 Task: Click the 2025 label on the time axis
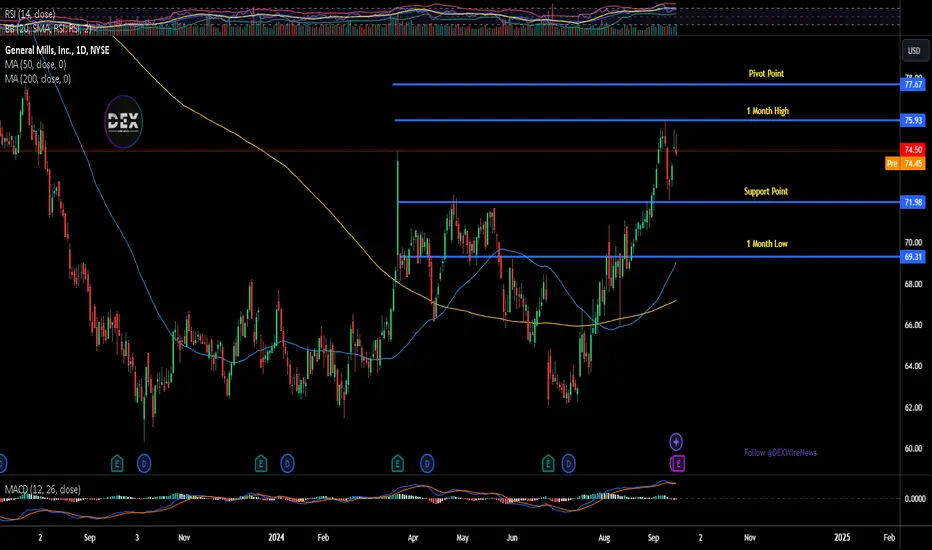(842, 538)
